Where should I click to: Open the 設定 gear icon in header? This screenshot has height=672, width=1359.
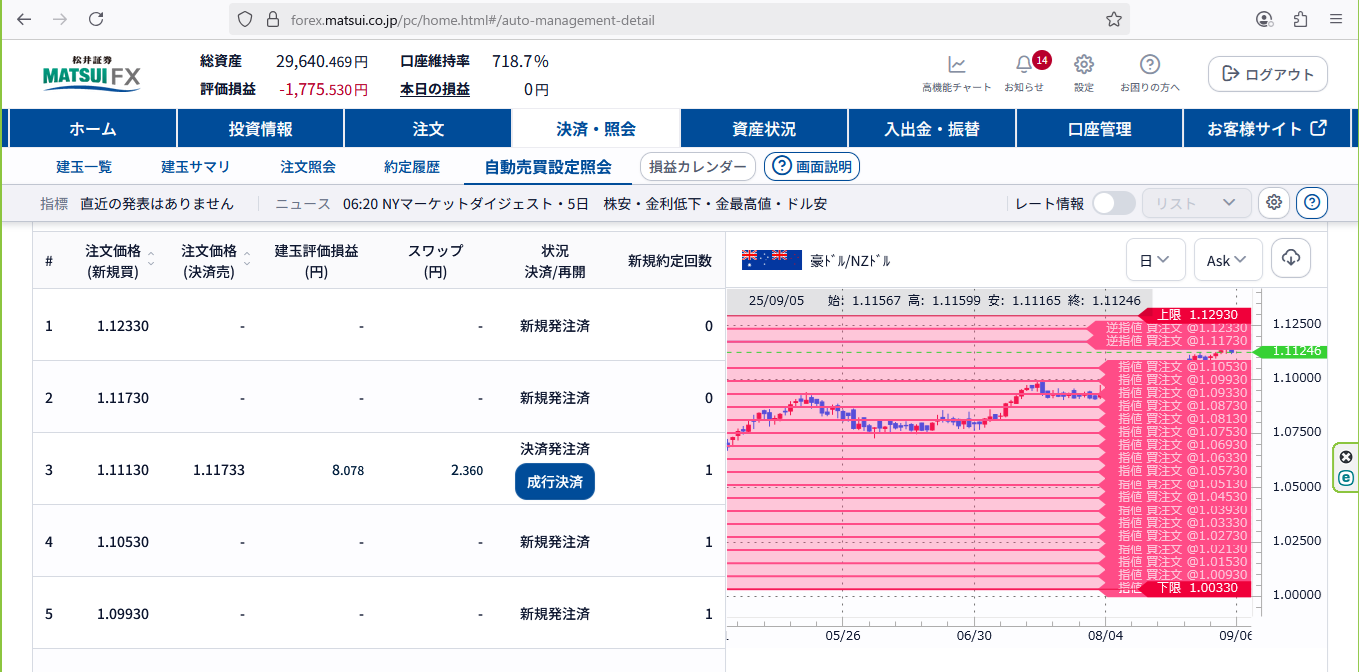[1084, 73]
